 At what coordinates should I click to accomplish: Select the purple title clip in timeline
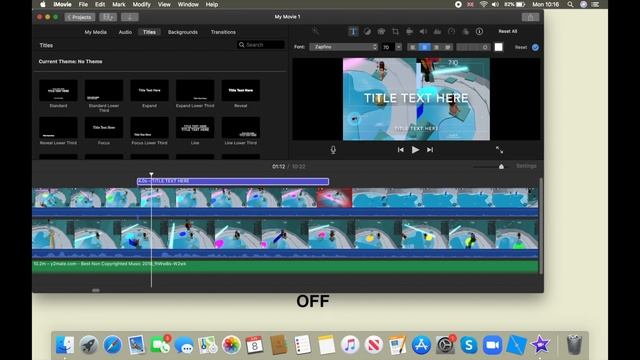(x=233, y=181)
